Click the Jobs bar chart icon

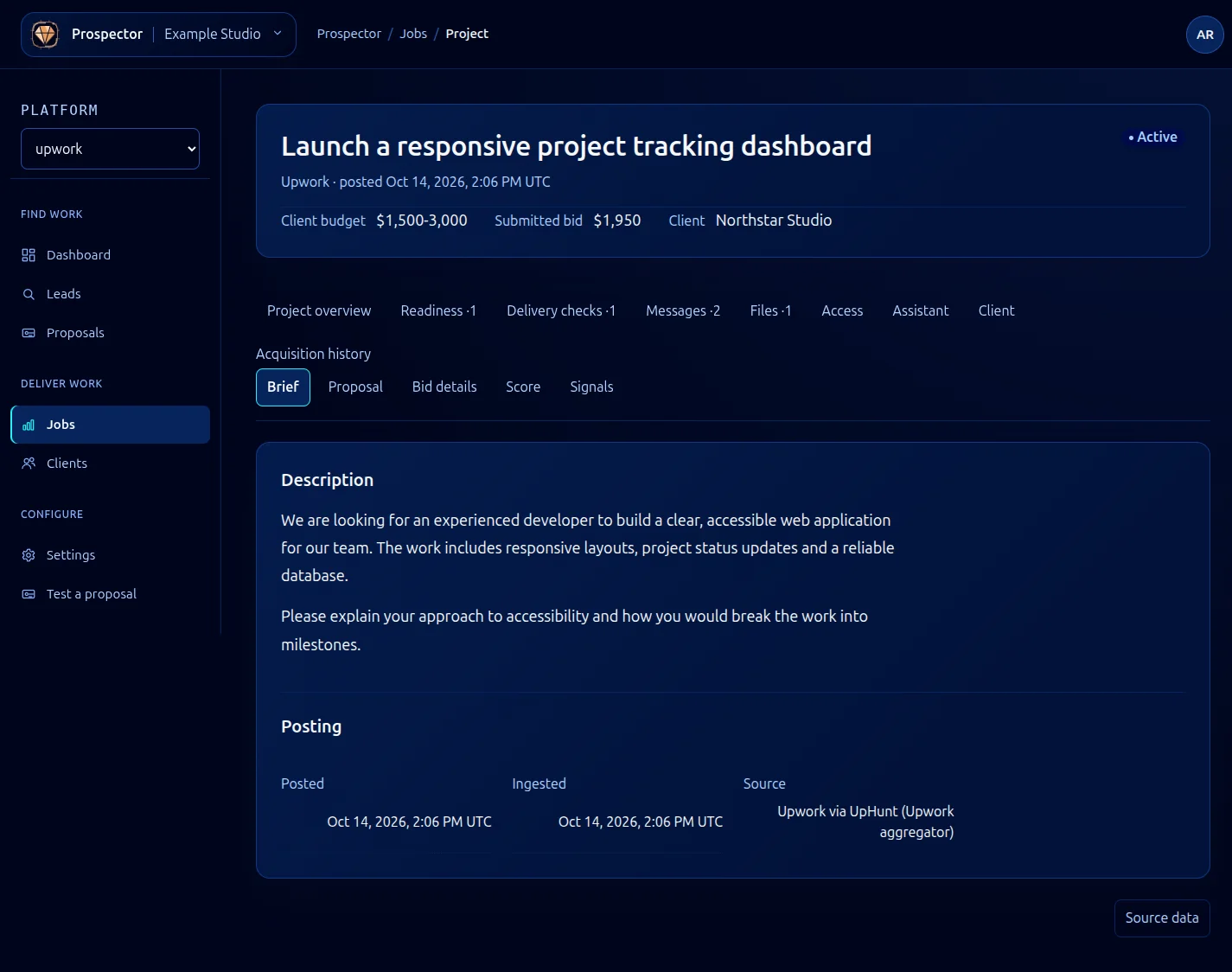pos(29,425)
